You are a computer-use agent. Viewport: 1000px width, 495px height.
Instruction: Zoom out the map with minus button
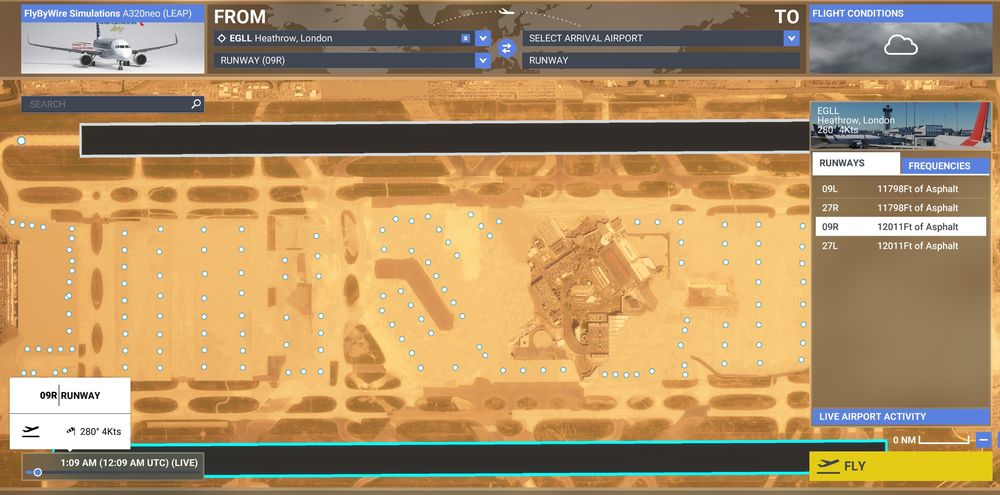coord(984,440)
